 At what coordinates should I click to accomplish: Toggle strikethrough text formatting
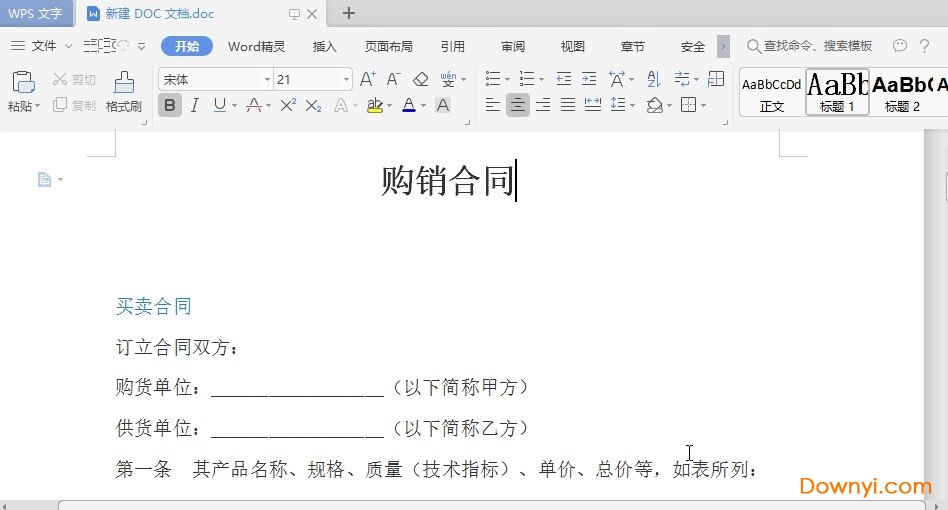click(x=254, y=106)
